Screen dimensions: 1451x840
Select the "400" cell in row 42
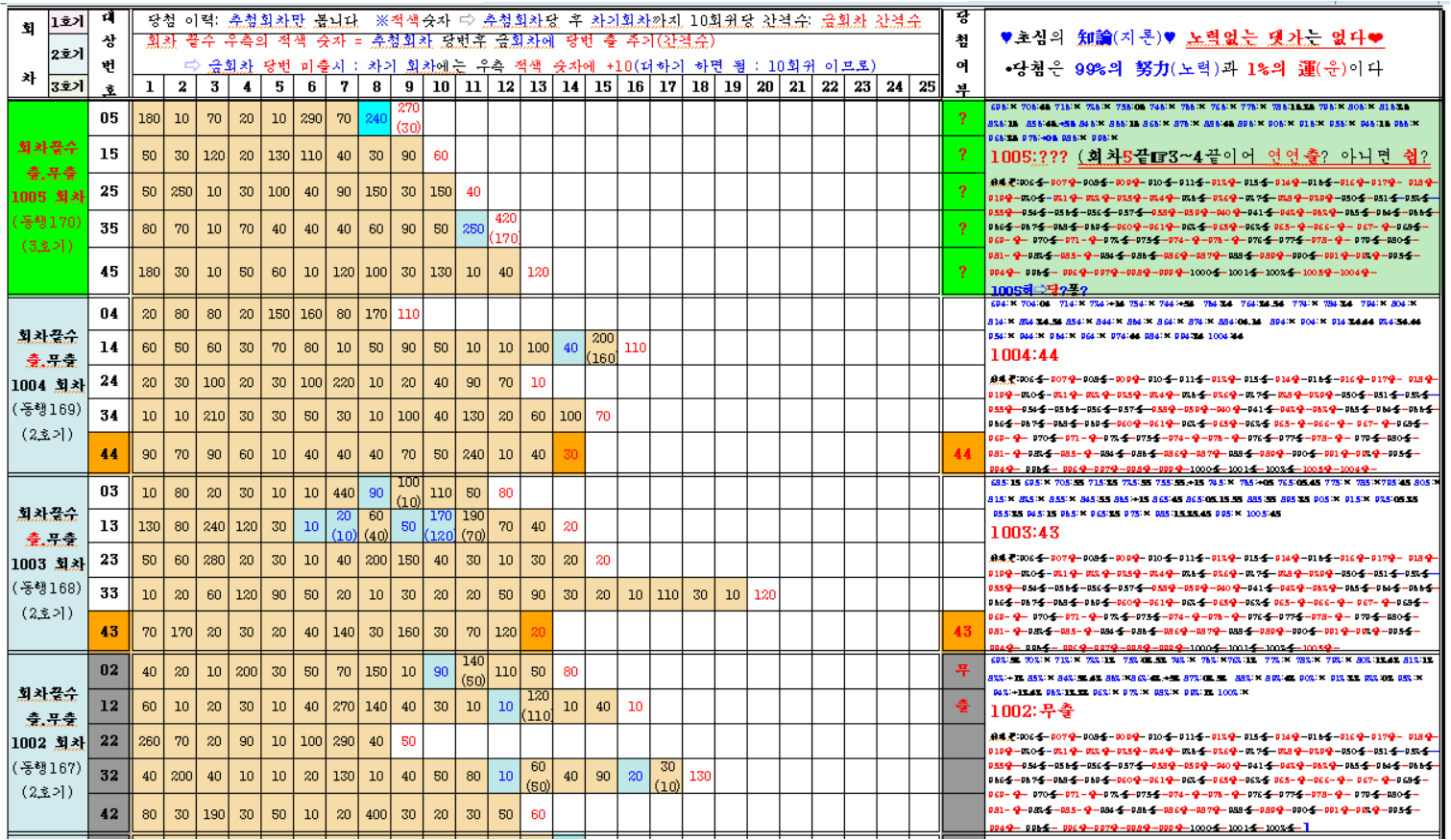[x=375, y=814]
